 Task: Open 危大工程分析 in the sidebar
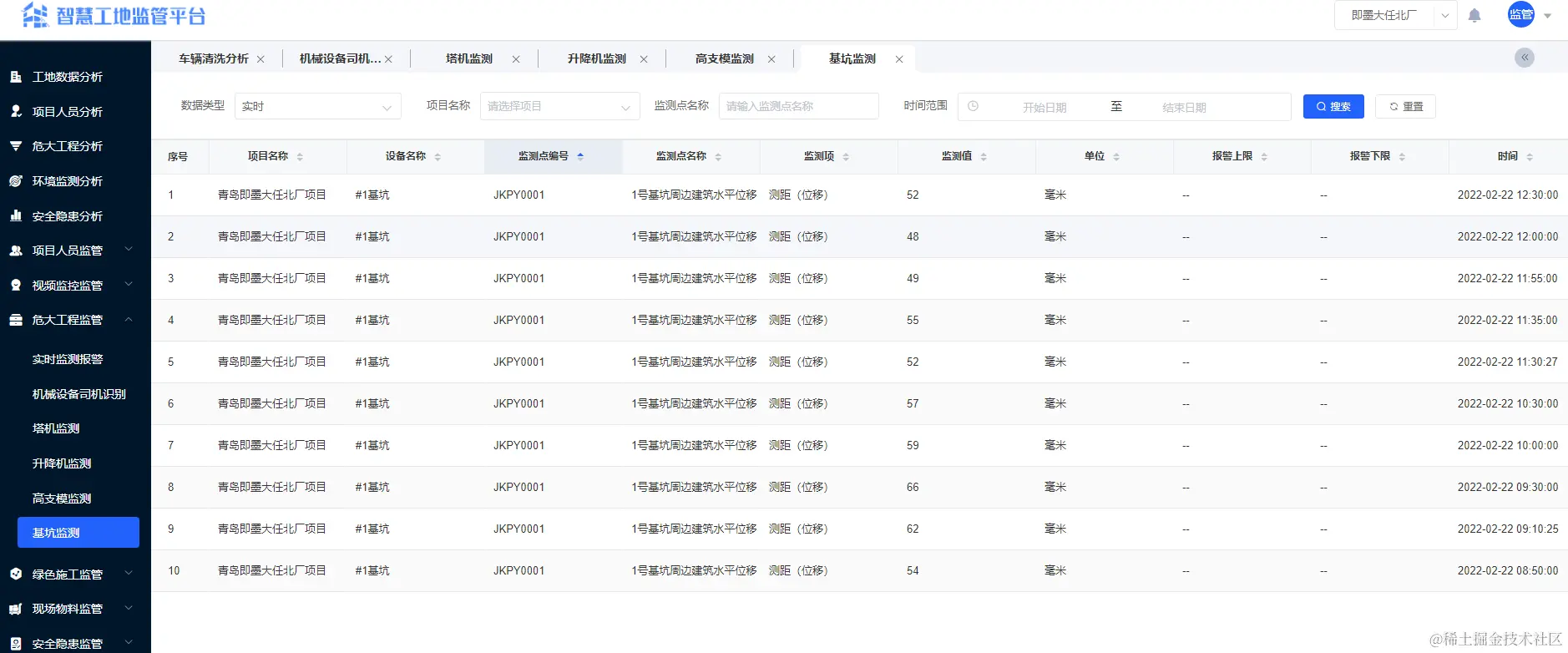(67, 146)
